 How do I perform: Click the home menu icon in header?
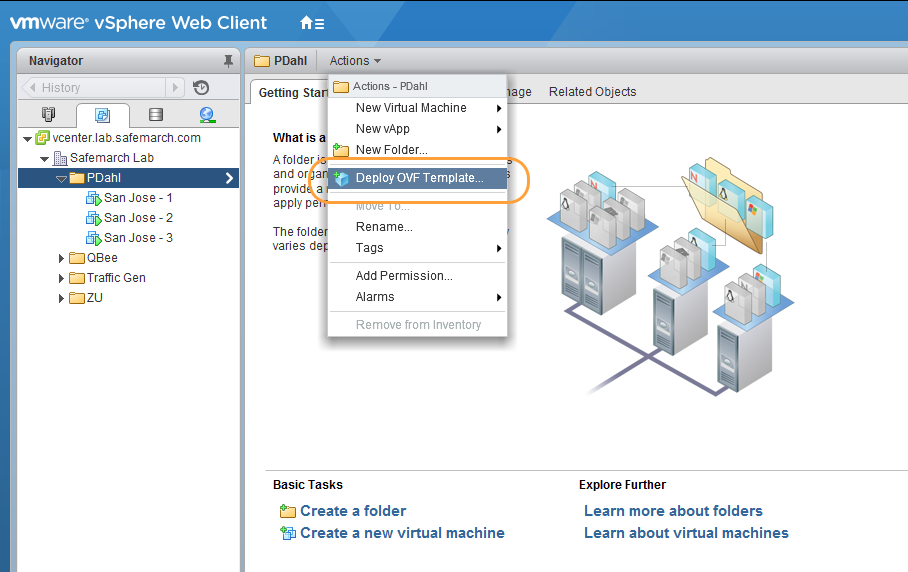point(311,23)
